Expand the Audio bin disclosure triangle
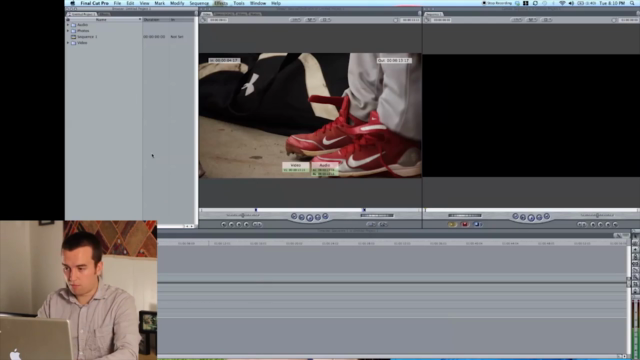640x360 pixels. tap(68, 24)
